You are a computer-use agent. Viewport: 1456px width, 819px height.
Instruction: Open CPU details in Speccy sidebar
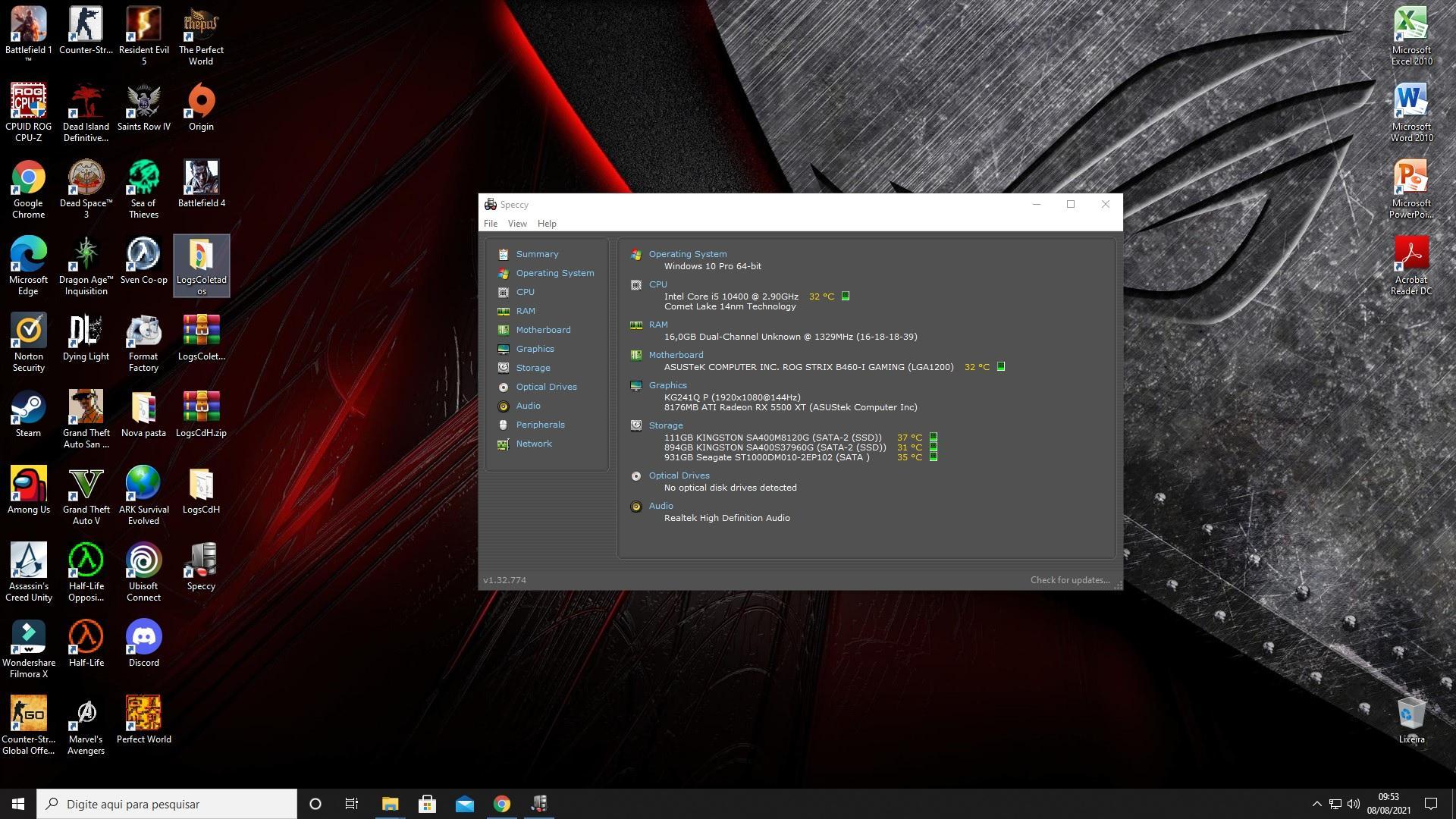tap(525, 292)
